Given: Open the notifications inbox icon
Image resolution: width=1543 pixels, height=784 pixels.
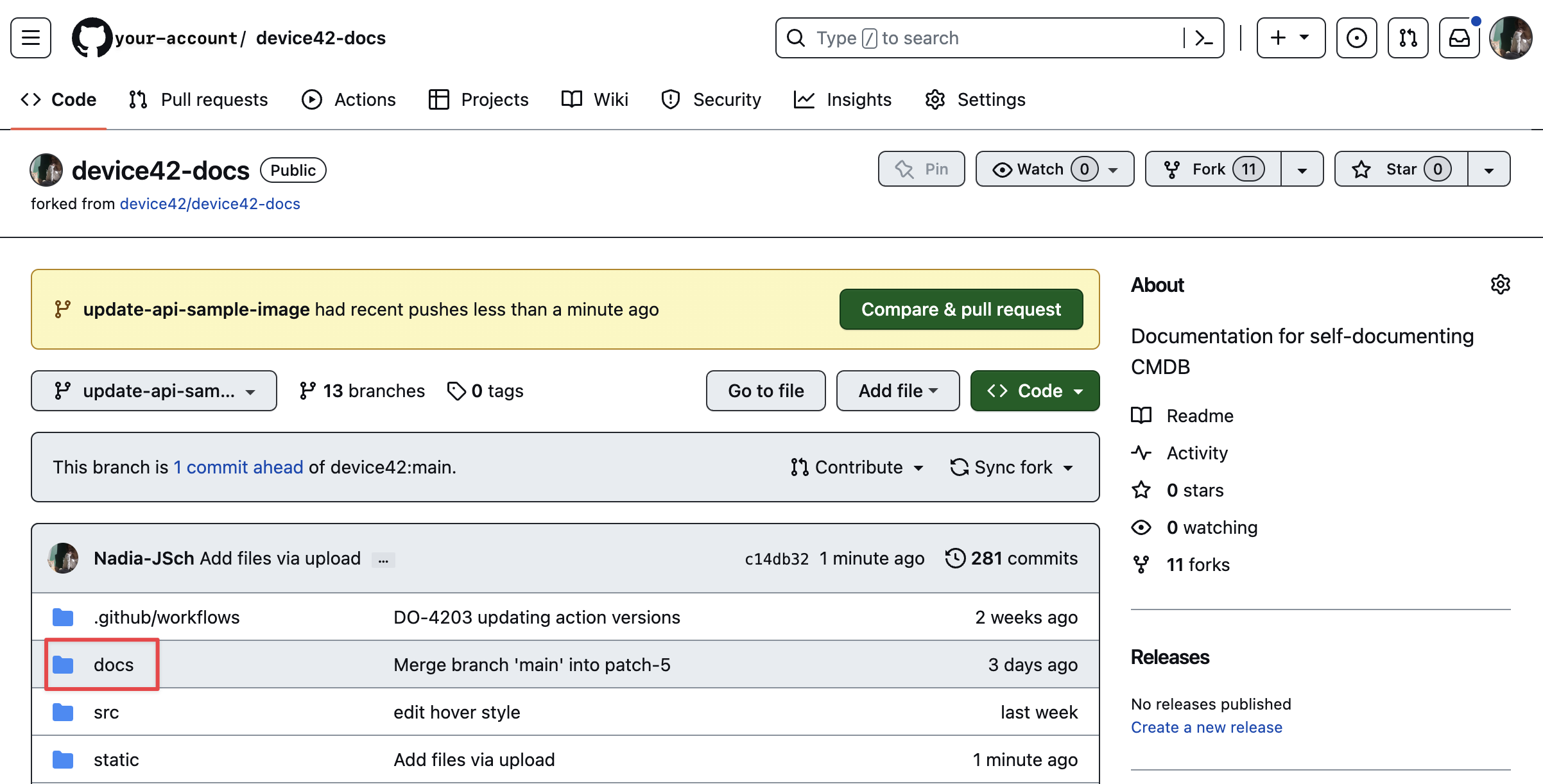Looking at the screenshot, I should pos(1459,38).
